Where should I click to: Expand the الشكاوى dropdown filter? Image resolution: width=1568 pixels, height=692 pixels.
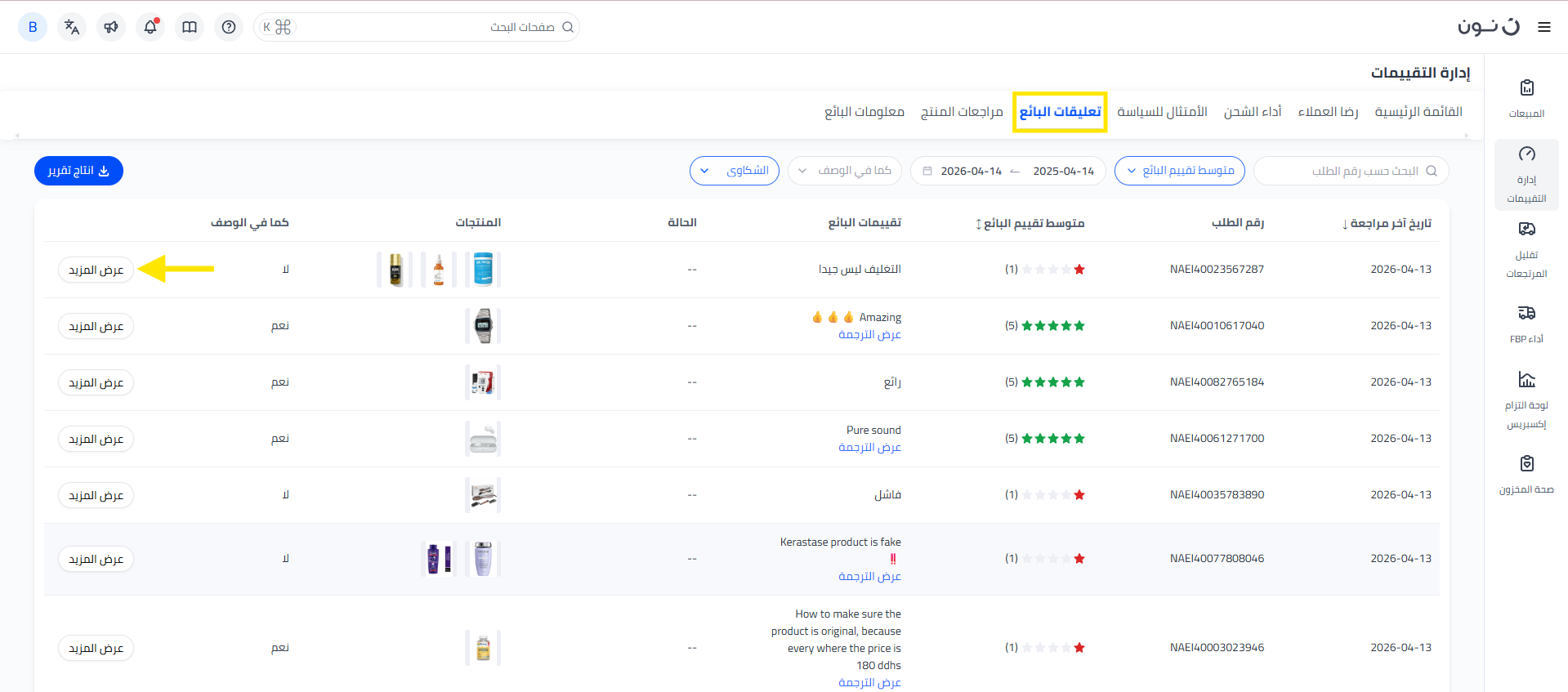click(x=734, y=171)
